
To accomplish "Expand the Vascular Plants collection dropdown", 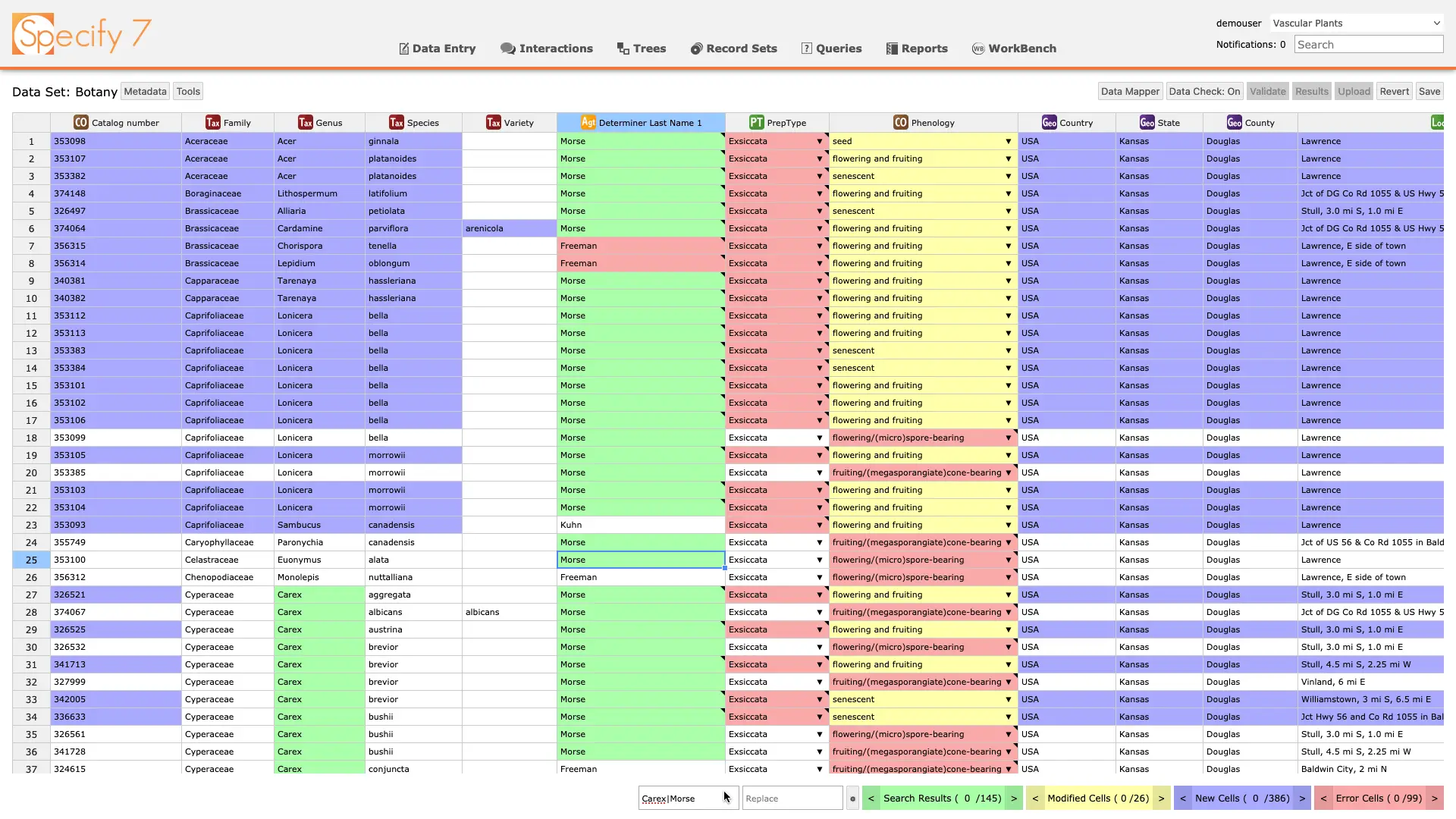I will 1356,24.
